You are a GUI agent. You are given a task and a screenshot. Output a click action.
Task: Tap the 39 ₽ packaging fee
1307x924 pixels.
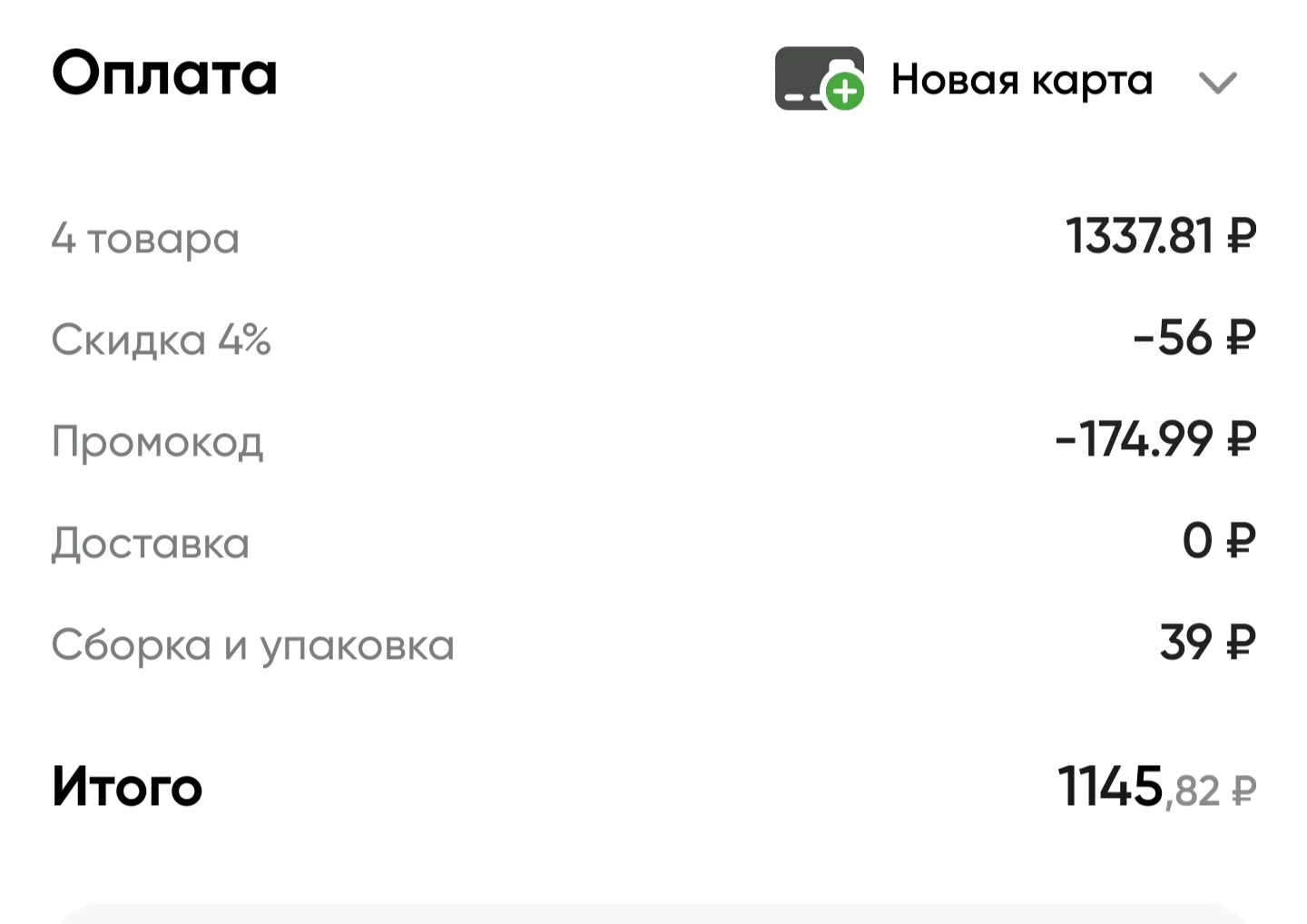coord(1208,643)
